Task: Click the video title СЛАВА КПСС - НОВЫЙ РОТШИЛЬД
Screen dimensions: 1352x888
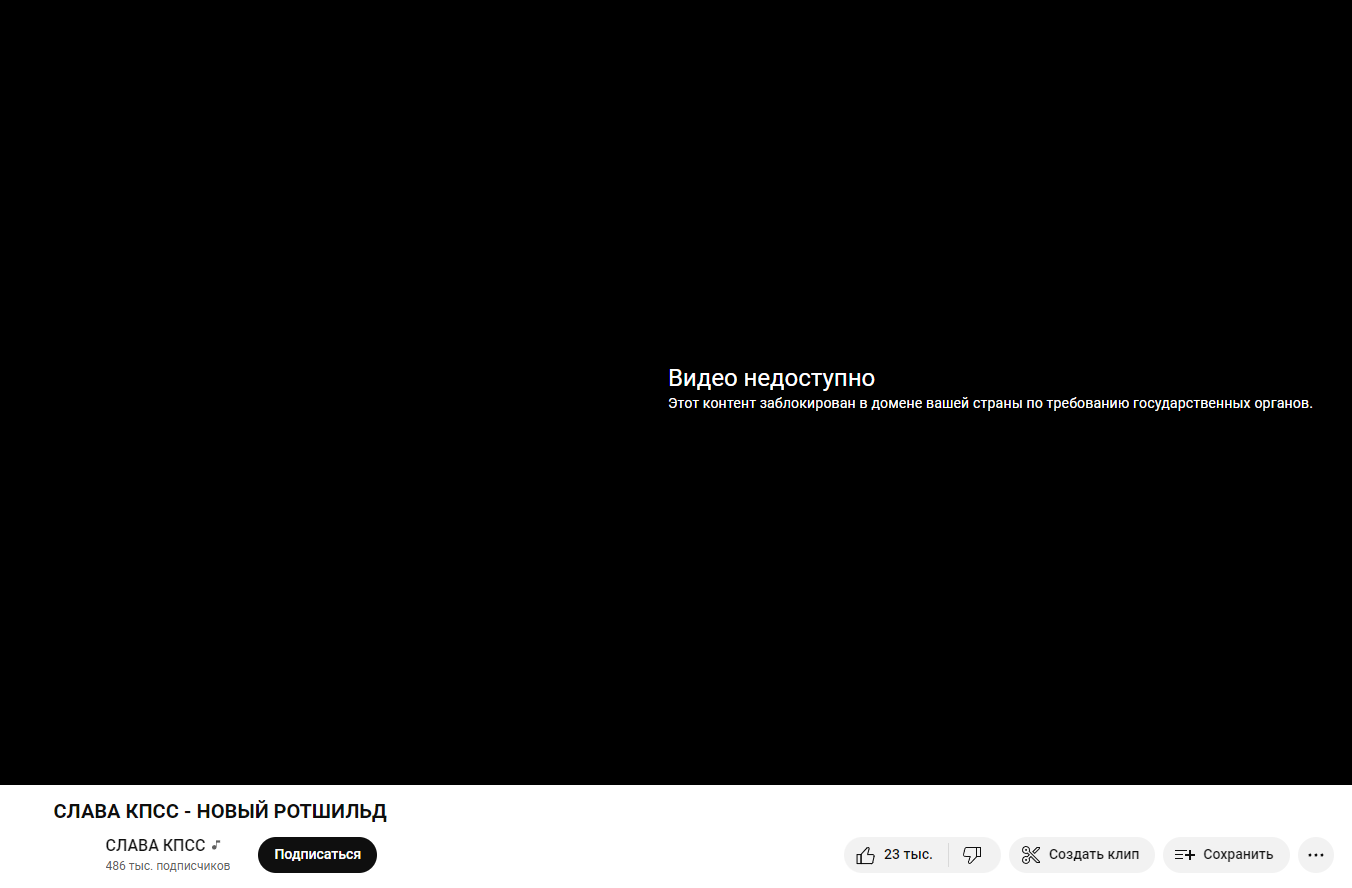Action: coord(220,812)
